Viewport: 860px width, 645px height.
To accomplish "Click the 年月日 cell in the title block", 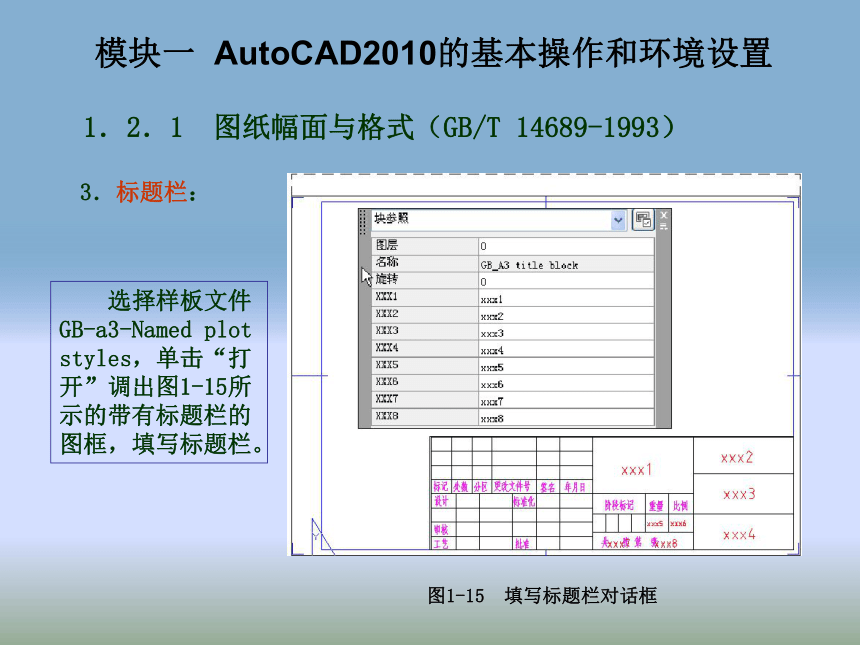I will click(575, 487).
